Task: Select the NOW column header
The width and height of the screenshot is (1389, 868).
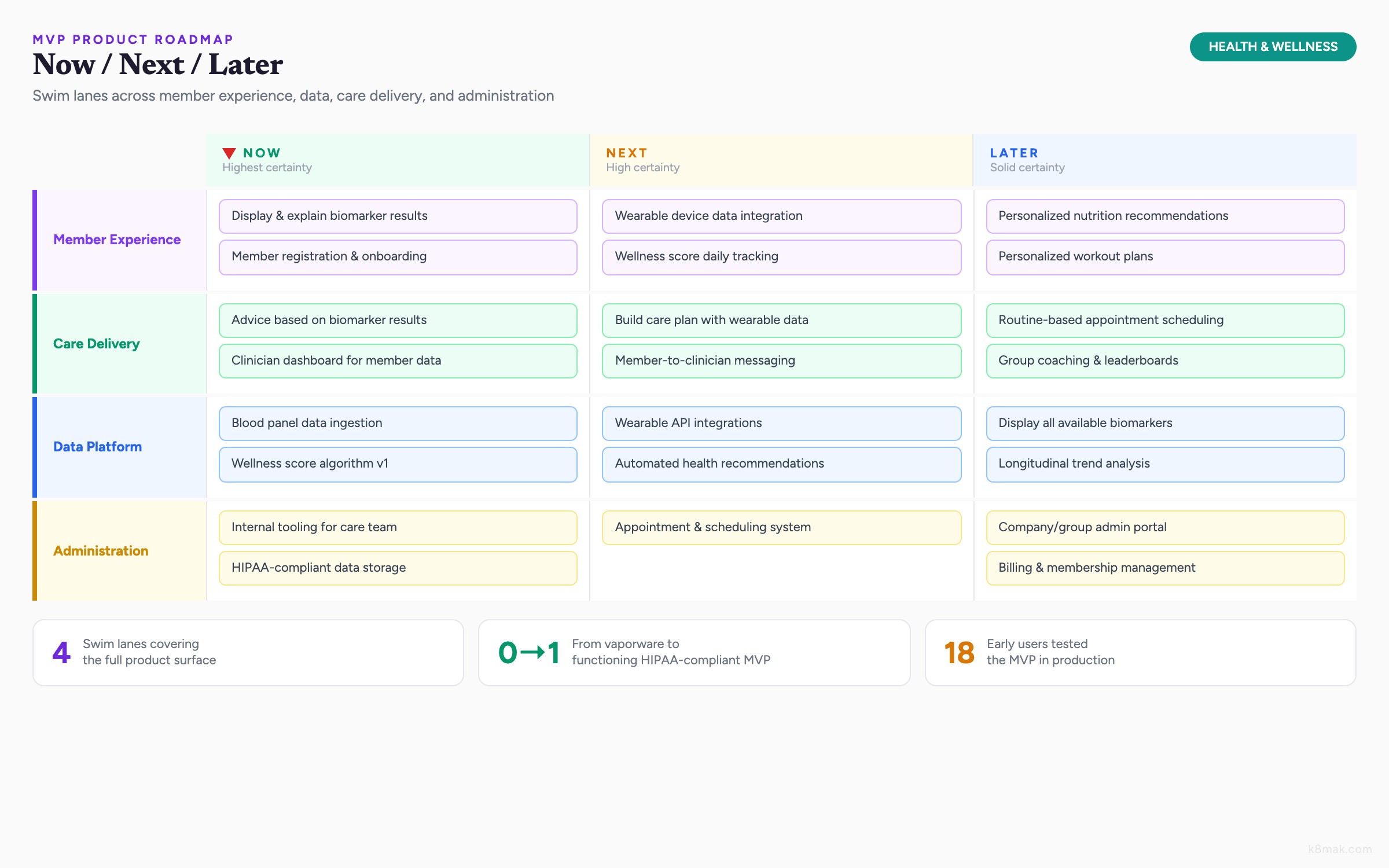Action: [398, 160]
